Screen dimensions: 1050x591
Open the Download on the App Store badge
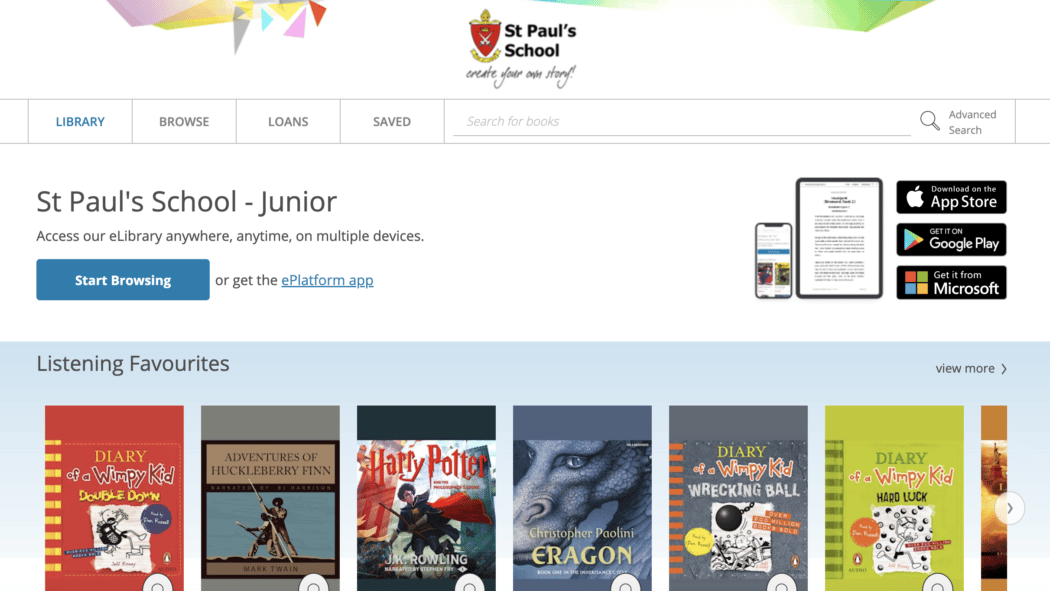tap(951, 197)
